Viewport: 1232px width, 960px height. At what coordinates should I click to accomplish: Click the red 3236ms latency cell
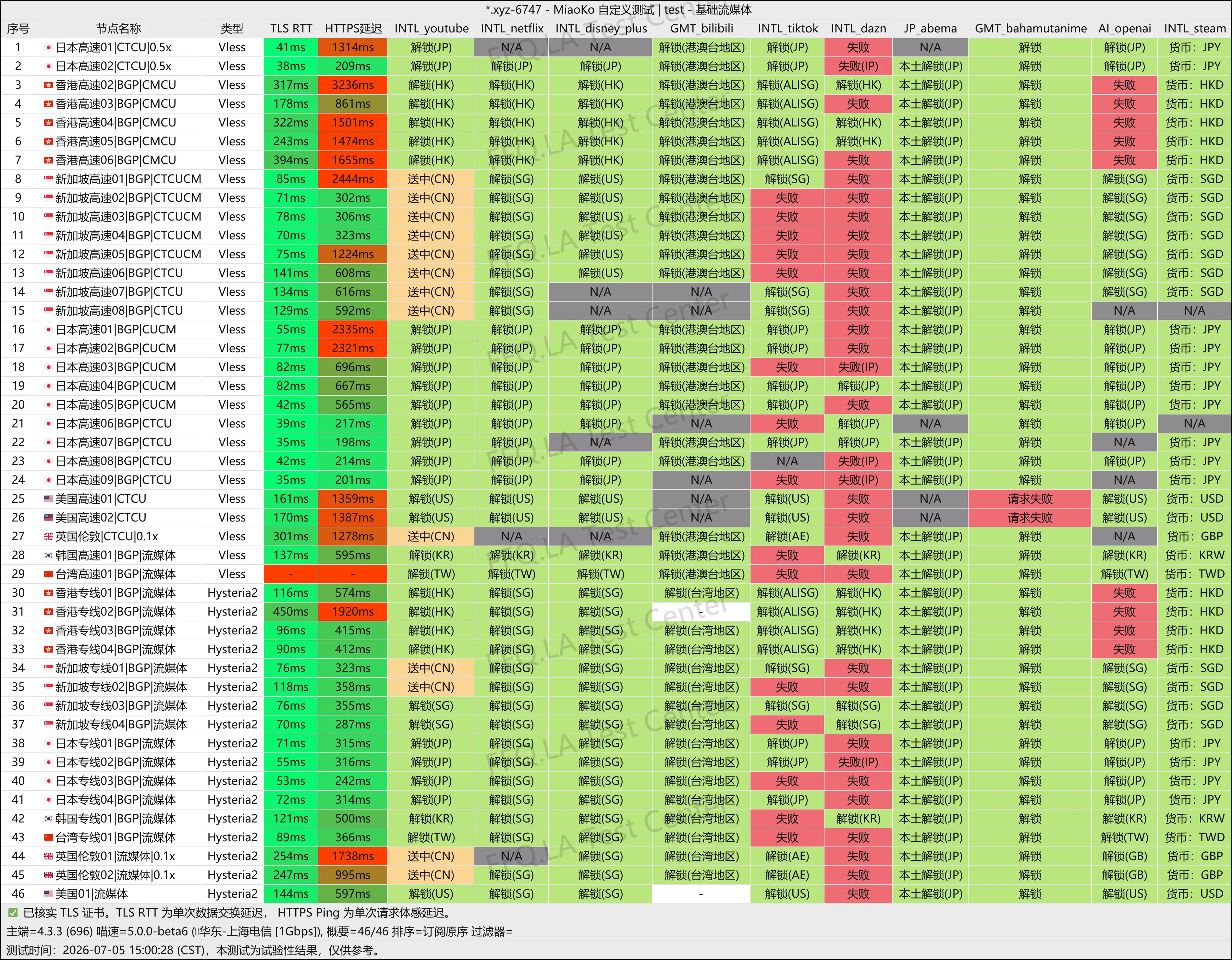(353, 85)
